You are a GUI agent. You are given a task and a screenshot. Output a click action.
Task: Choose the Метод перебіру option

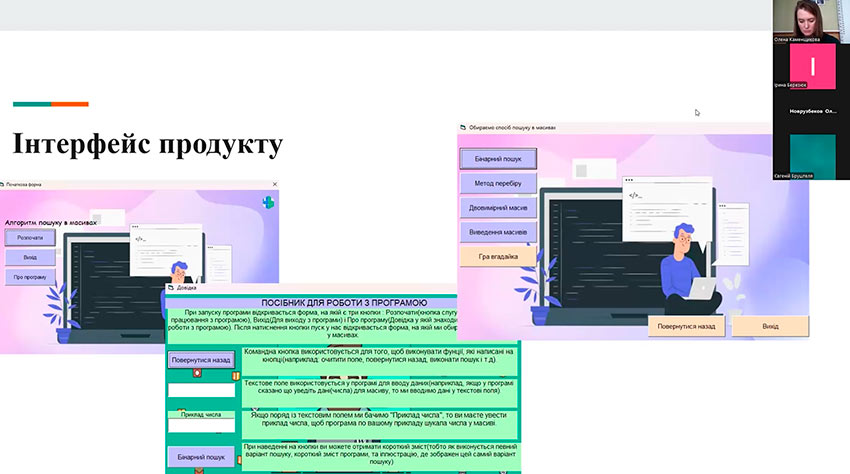pyautogui.click(x=498, y=183)
